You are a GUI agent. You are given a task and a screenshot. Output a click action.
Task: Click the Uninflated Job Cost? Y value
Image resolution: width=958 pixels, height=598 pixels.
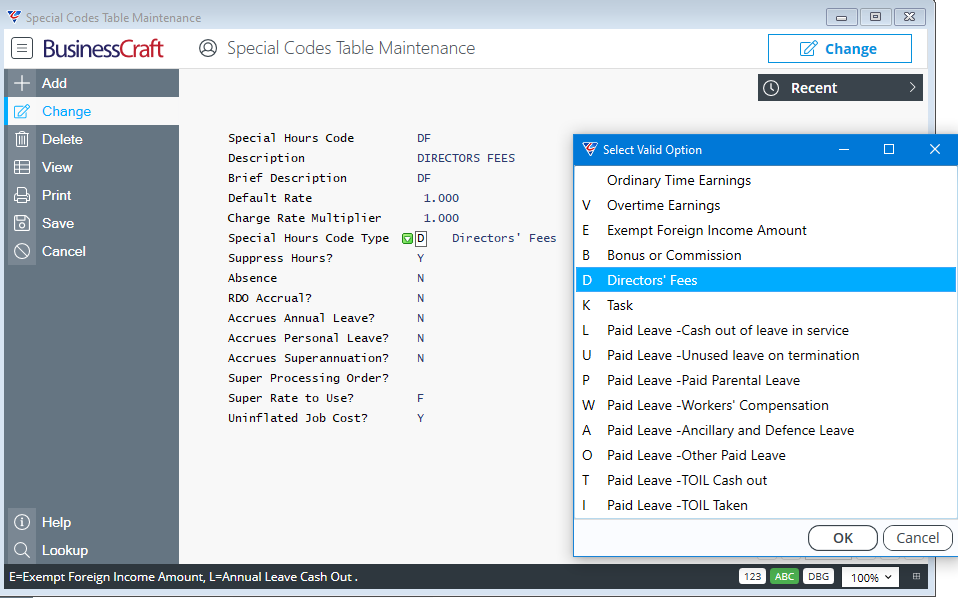[x=420, y=418]
